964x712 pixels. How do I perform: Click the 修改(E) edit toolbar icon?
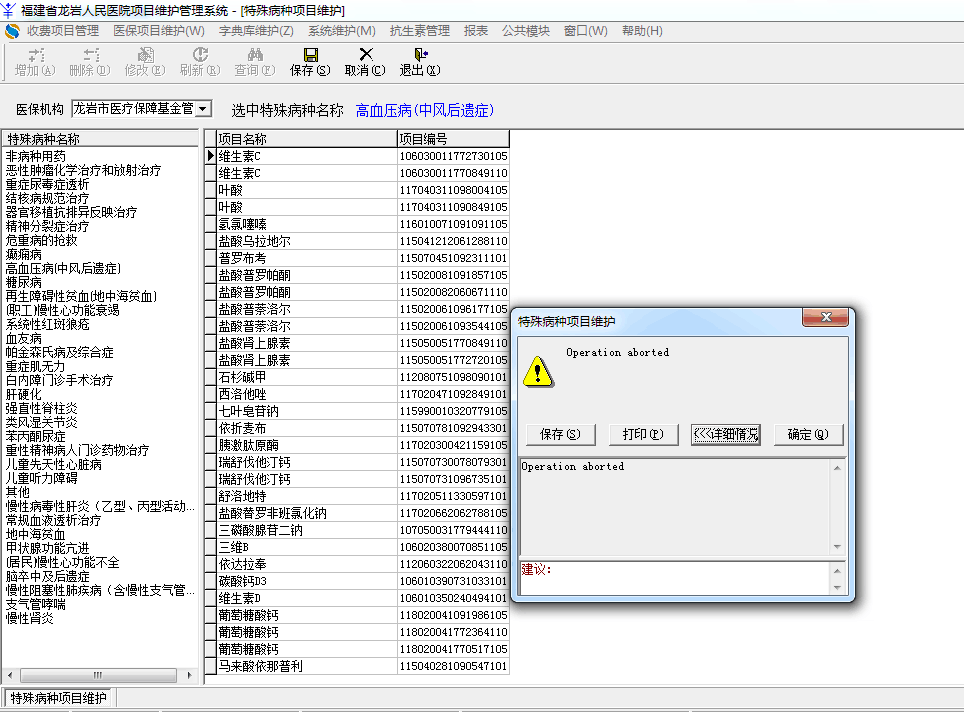point(145,55)
